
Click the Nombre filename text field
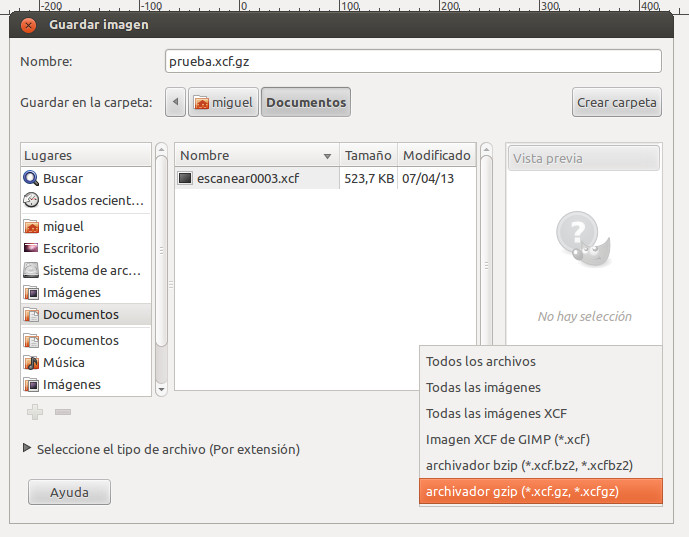point(412,61)
